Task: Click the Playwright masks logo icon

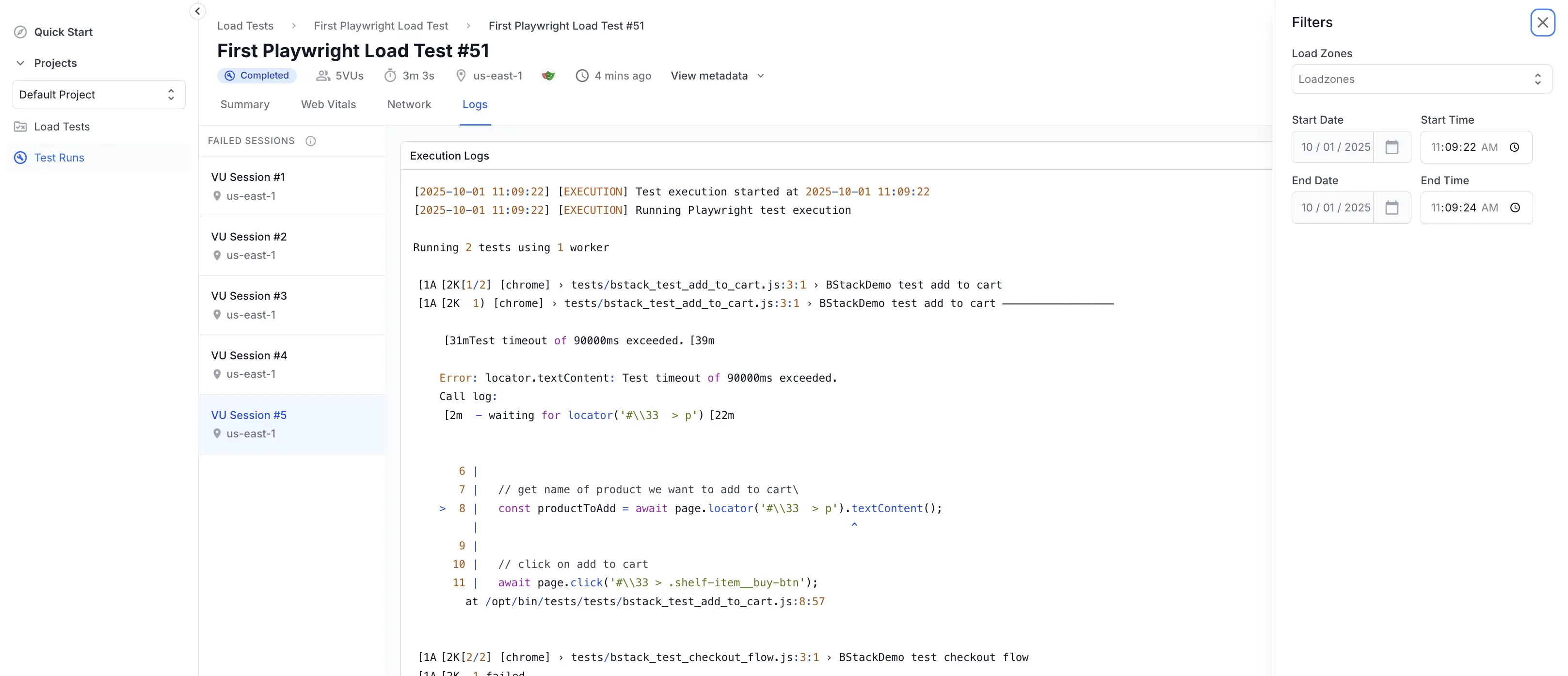Action: click(548, 76)
